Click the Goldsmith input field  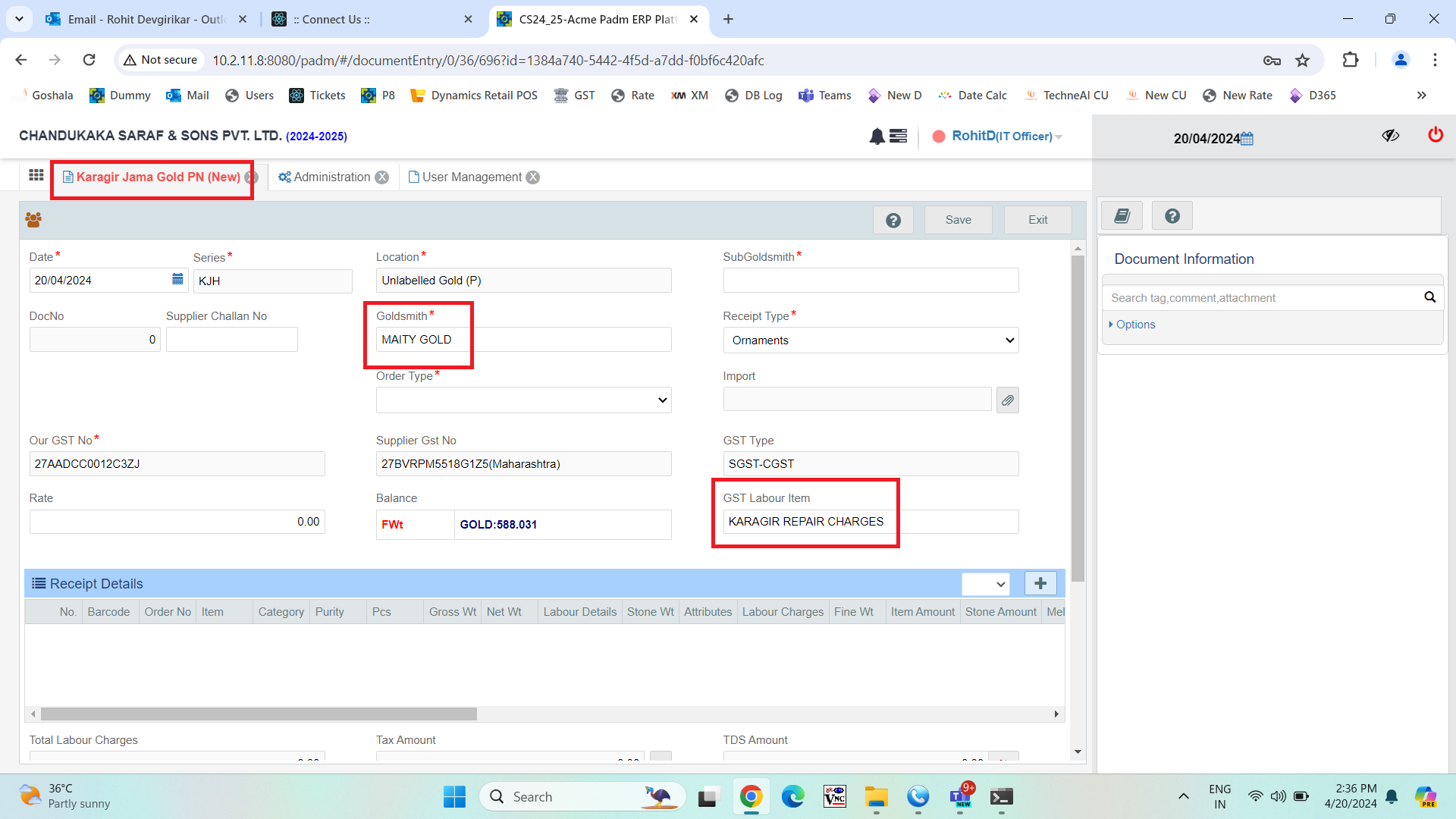[x=523, y=340]
